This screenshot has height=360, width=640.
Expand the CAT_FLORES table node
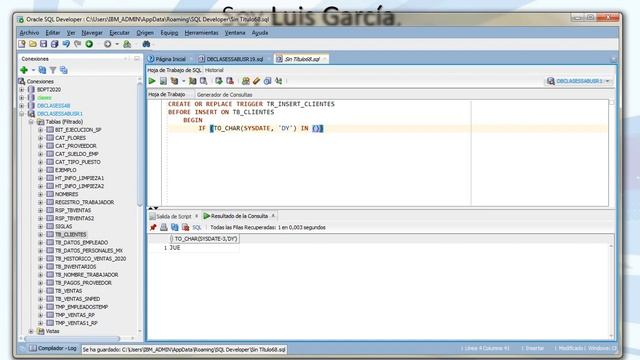40,138
